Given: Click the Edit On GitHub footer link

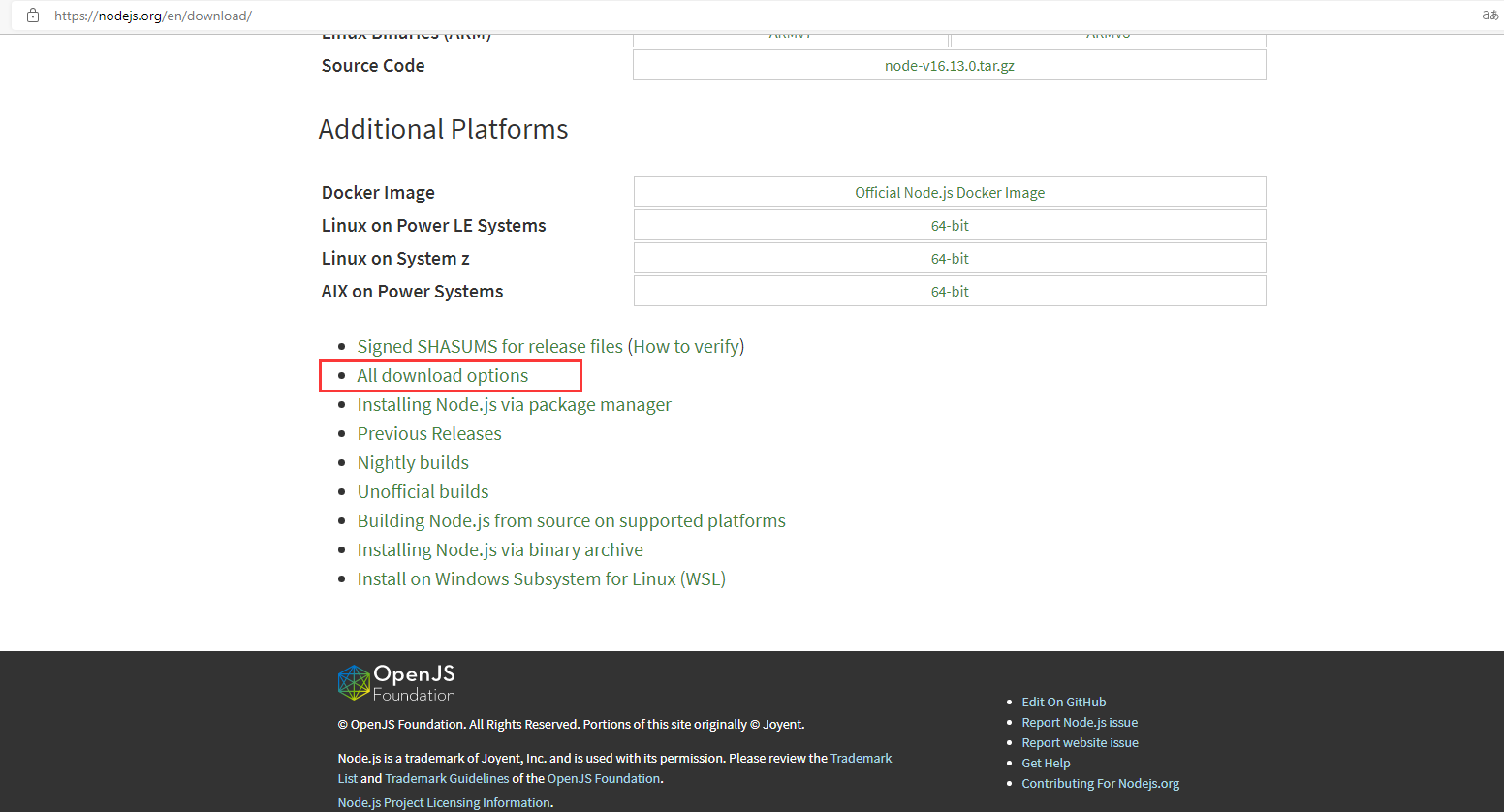Looking at the screenshot, I should (1064, 703).
